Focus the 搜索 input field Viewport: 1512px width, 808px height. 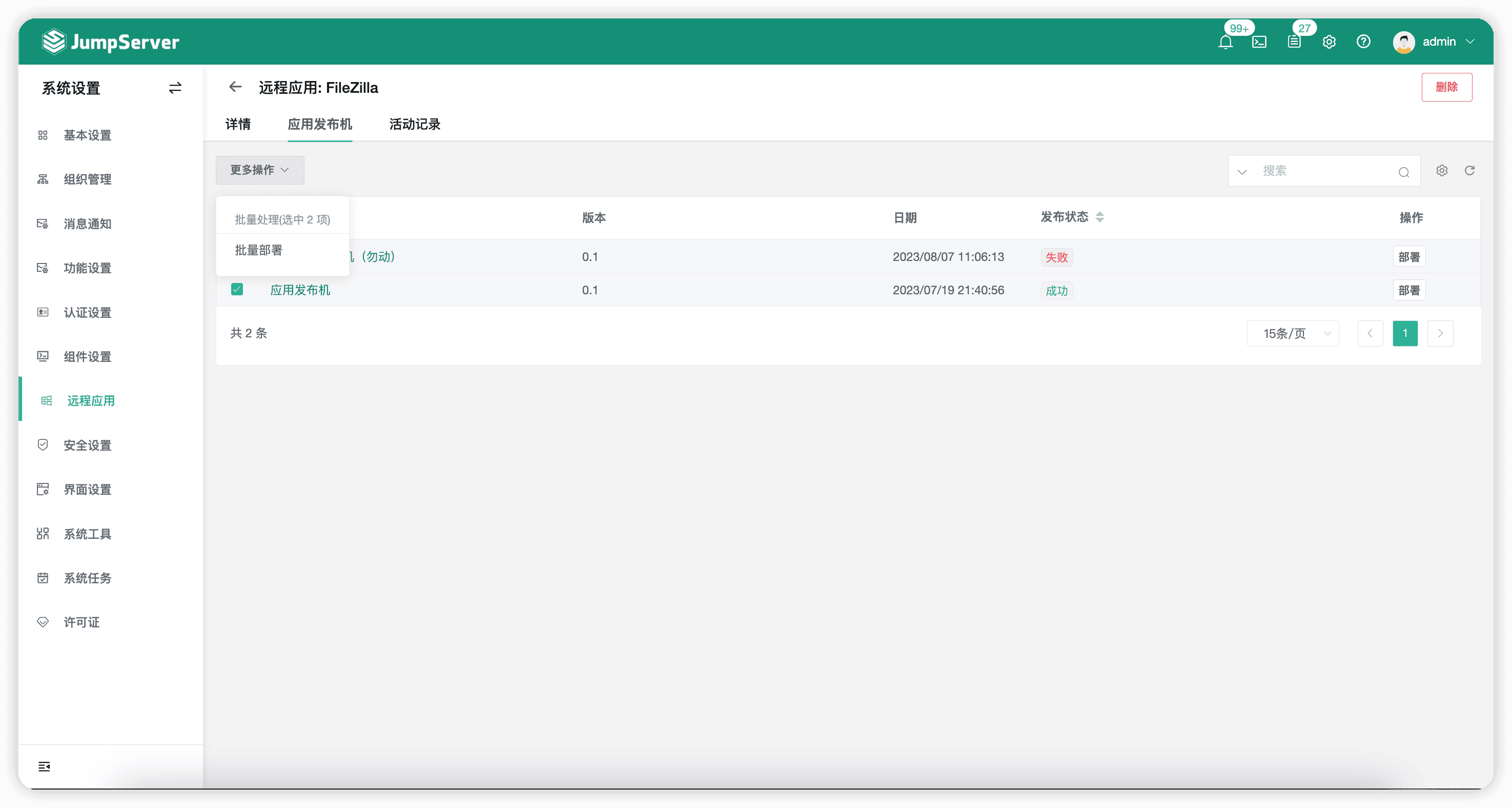pos(1326,171)
